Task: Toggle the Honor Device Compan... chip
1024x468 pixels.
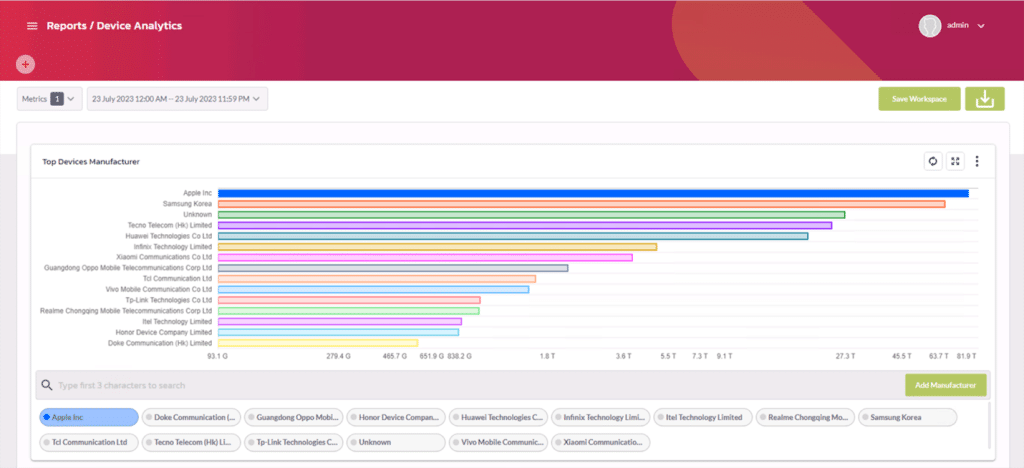Action: [396, 417]
